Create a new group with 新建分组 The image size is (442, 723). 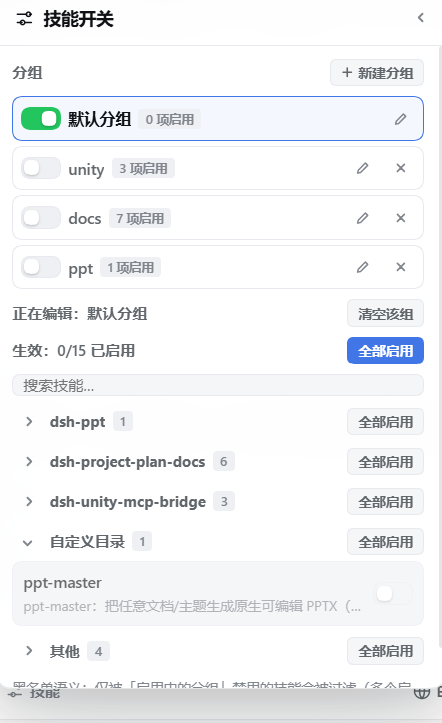[377, 73]
